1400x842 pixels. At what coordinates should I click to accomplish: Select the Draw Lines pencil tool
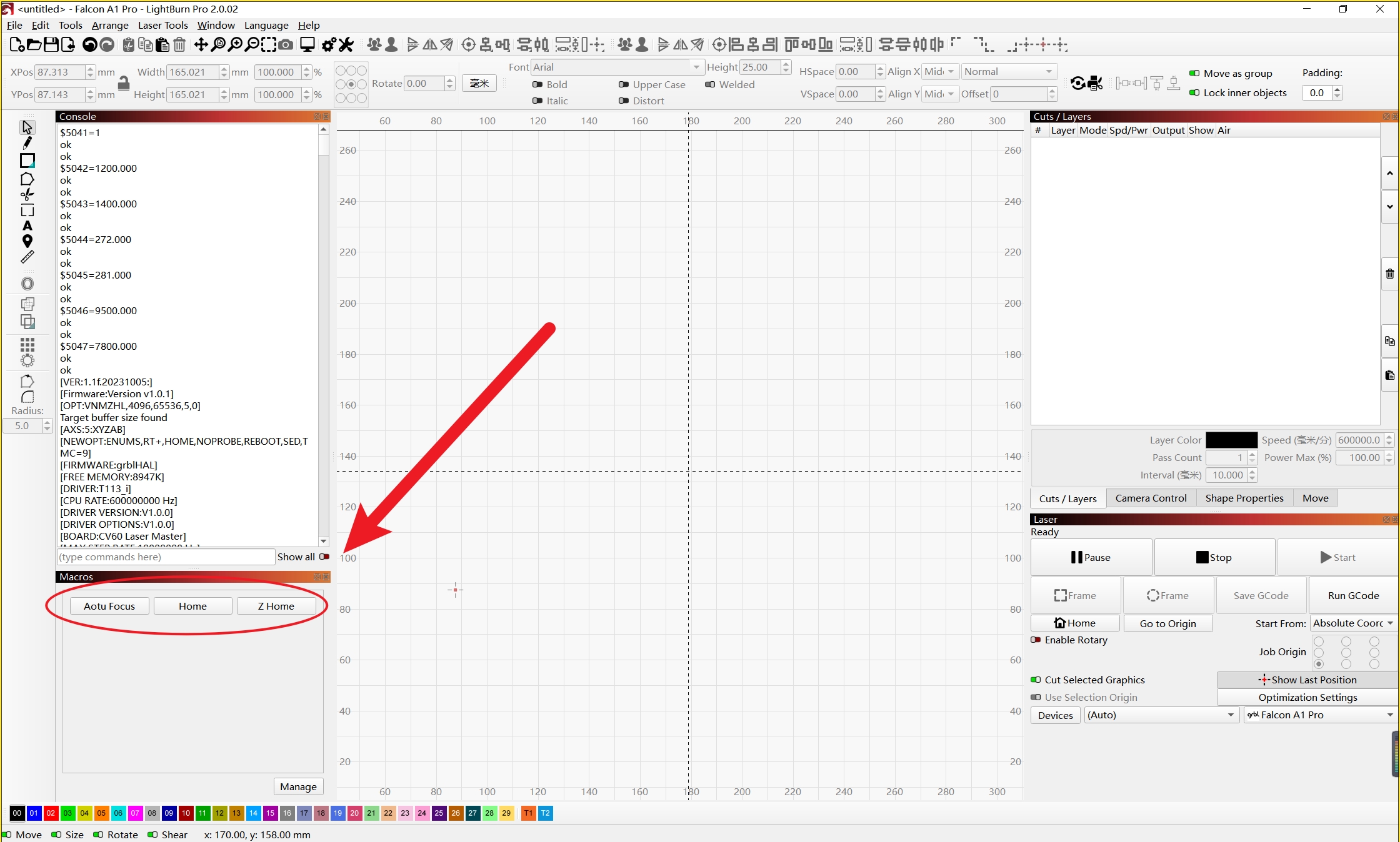tap(27, 143)
